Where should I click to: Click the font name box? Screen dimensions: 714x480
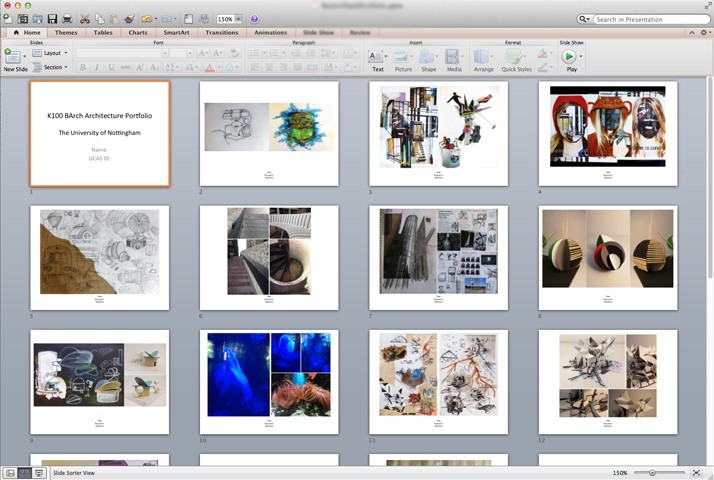pyautogui.click(x=122, y=53)
